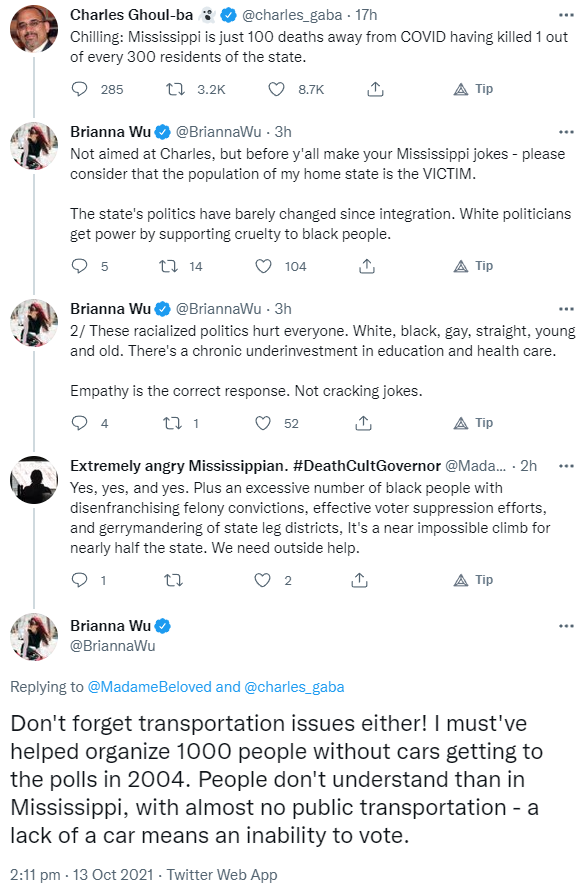Screen dimensions: 584x894
Task: Open more options on the main Brianna Wu tweet
Action: pyautogui.click(x=566, y=626)
